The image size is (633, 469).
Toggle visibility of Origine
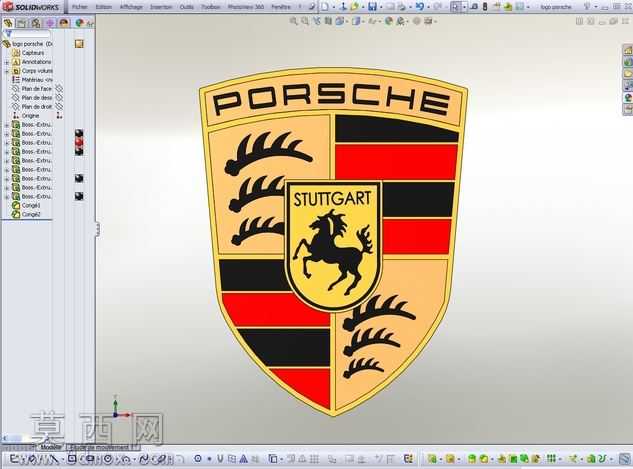pos(59,115)
